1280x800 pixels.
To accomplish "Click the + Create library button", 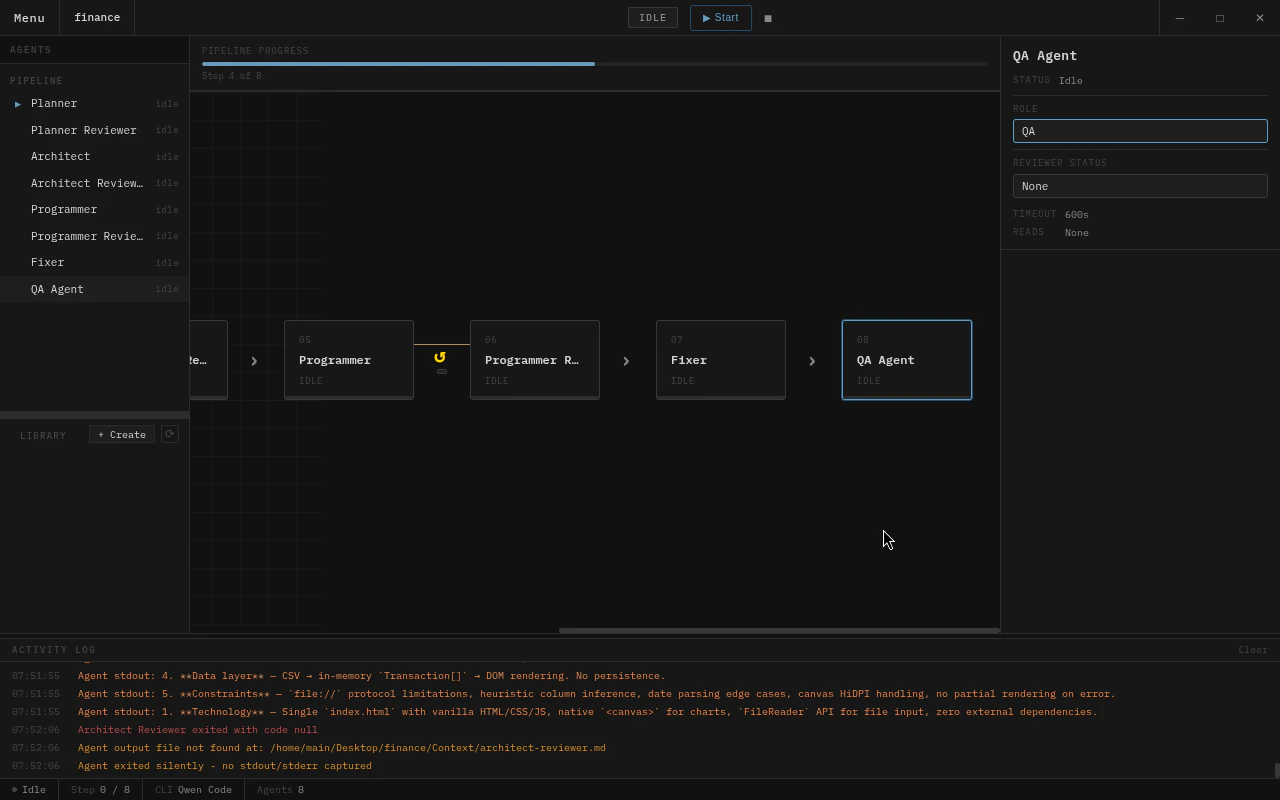I will (122, 434).
